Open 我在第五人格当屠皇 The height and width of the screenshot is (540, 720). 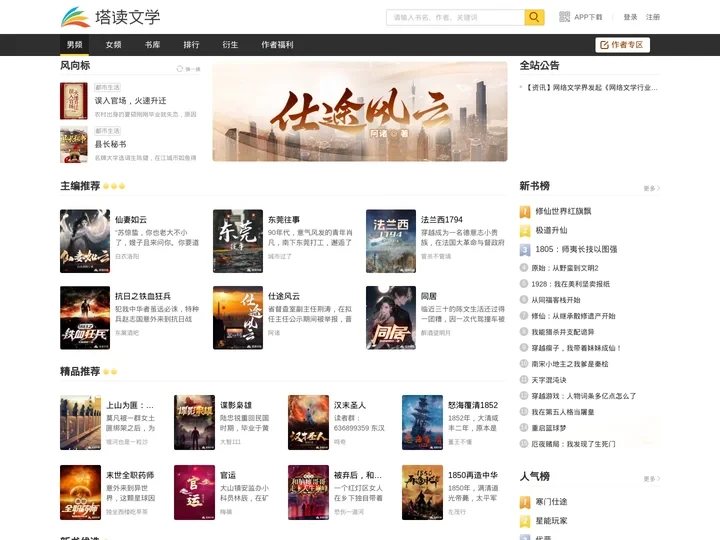[x=562, y=412]
